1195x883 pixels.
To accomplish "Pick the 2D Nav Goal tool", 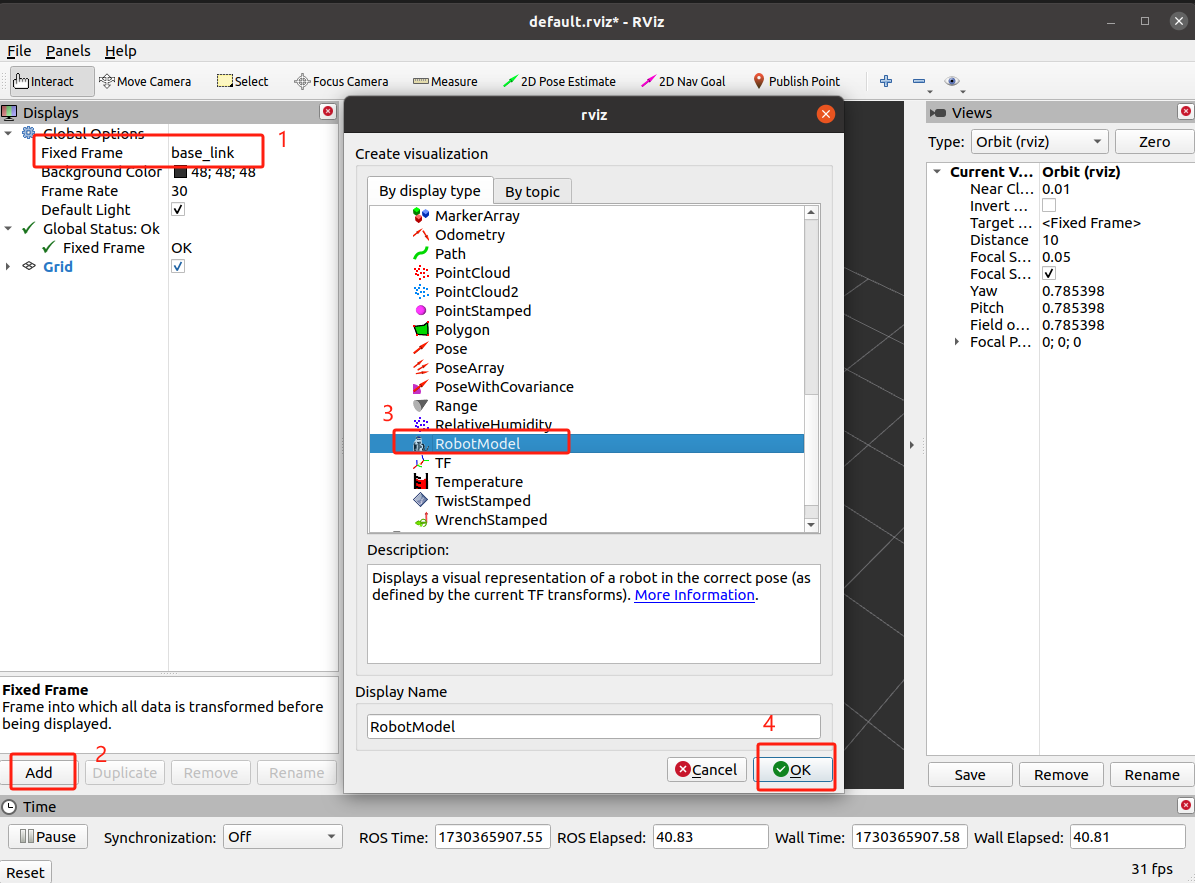I will coord(683,82).
